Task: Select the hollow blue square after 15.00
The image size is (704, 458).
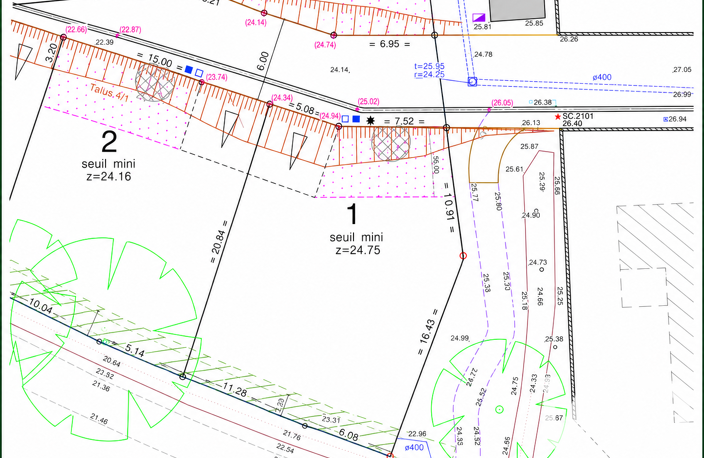Action: (199, 73)
